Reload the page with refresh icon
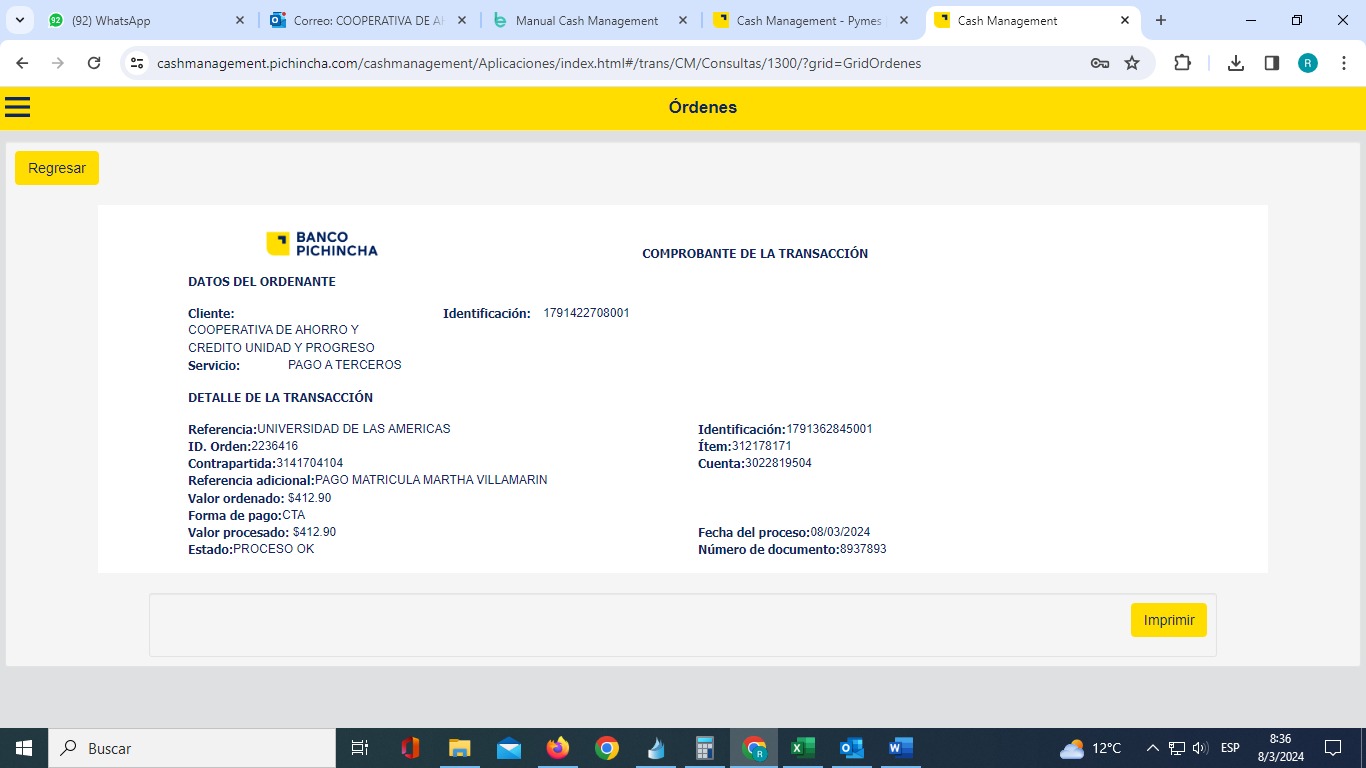The image size is (1366, 768). pyautogui.click(x=94, y=63)
